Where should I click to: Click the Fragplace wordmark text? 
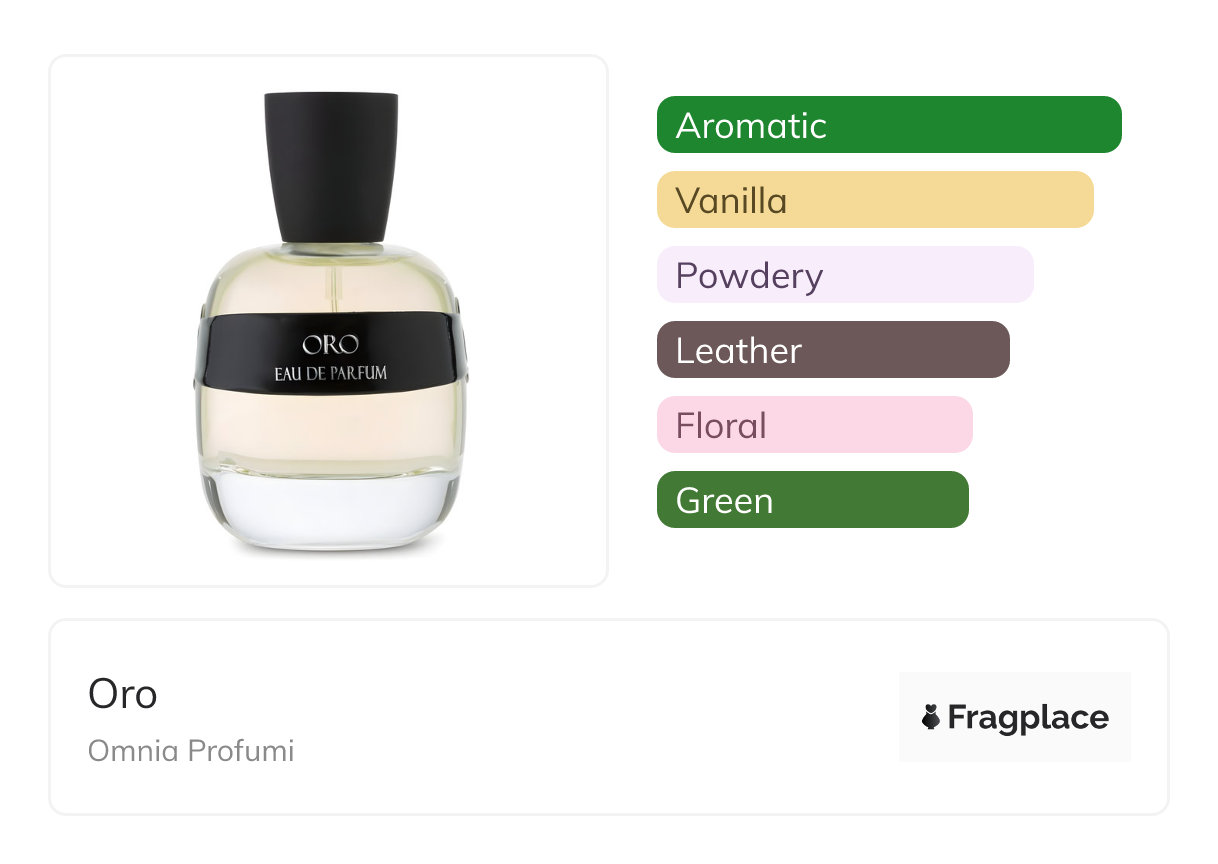click(1028, 718)
